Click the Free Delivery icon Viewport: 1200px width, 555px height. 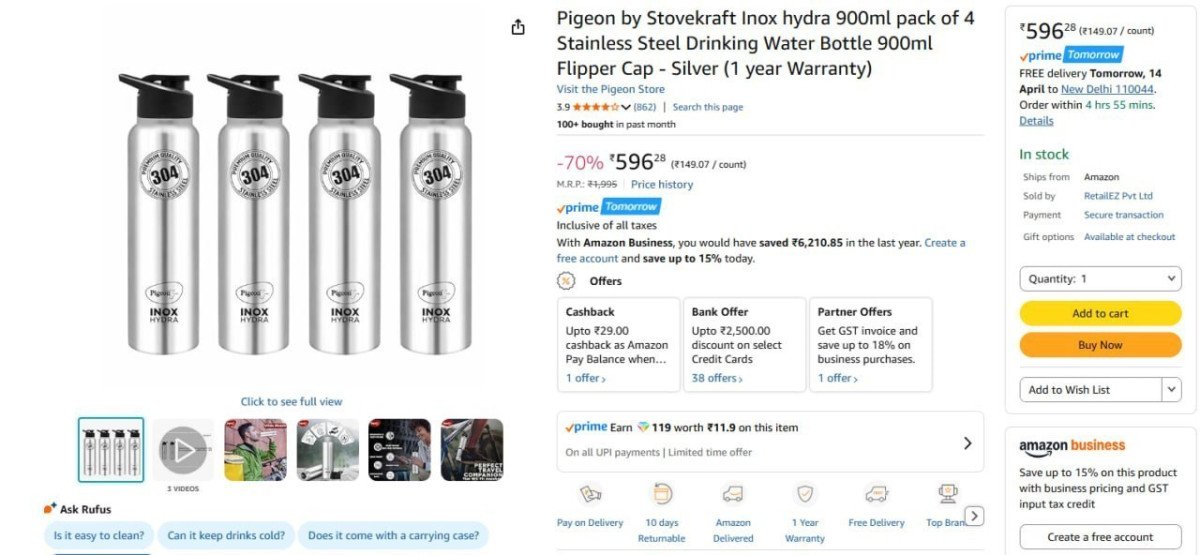tap(876, 494)
